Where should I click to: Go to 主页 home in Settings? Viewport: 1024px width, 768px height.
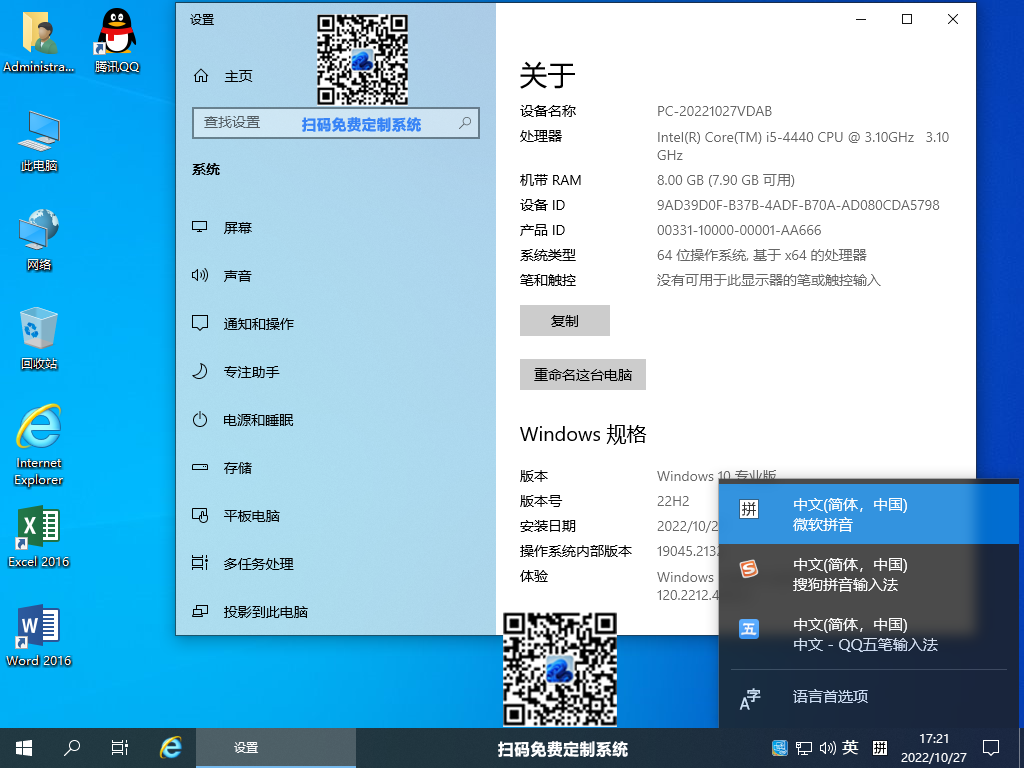(237, 76)
